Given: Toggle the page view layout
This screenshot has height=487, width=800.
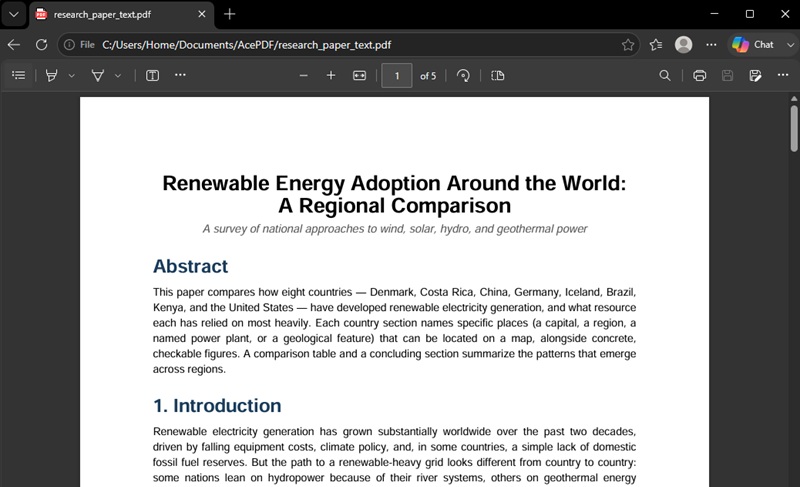Looking at the screenshot, I should (x=498, y=75).
